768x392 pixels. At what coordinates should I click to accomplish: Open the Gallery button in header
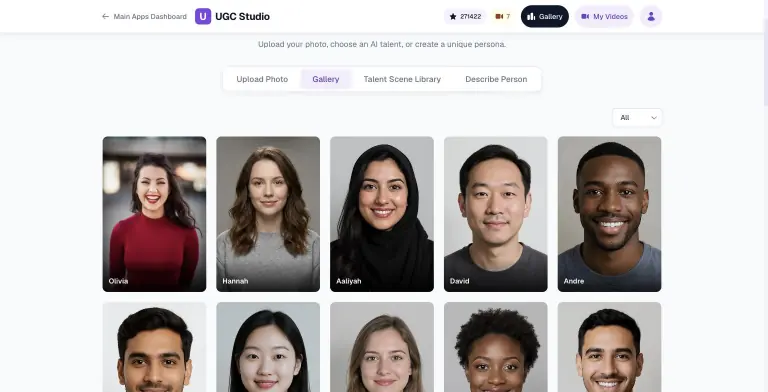click(545, 16)
